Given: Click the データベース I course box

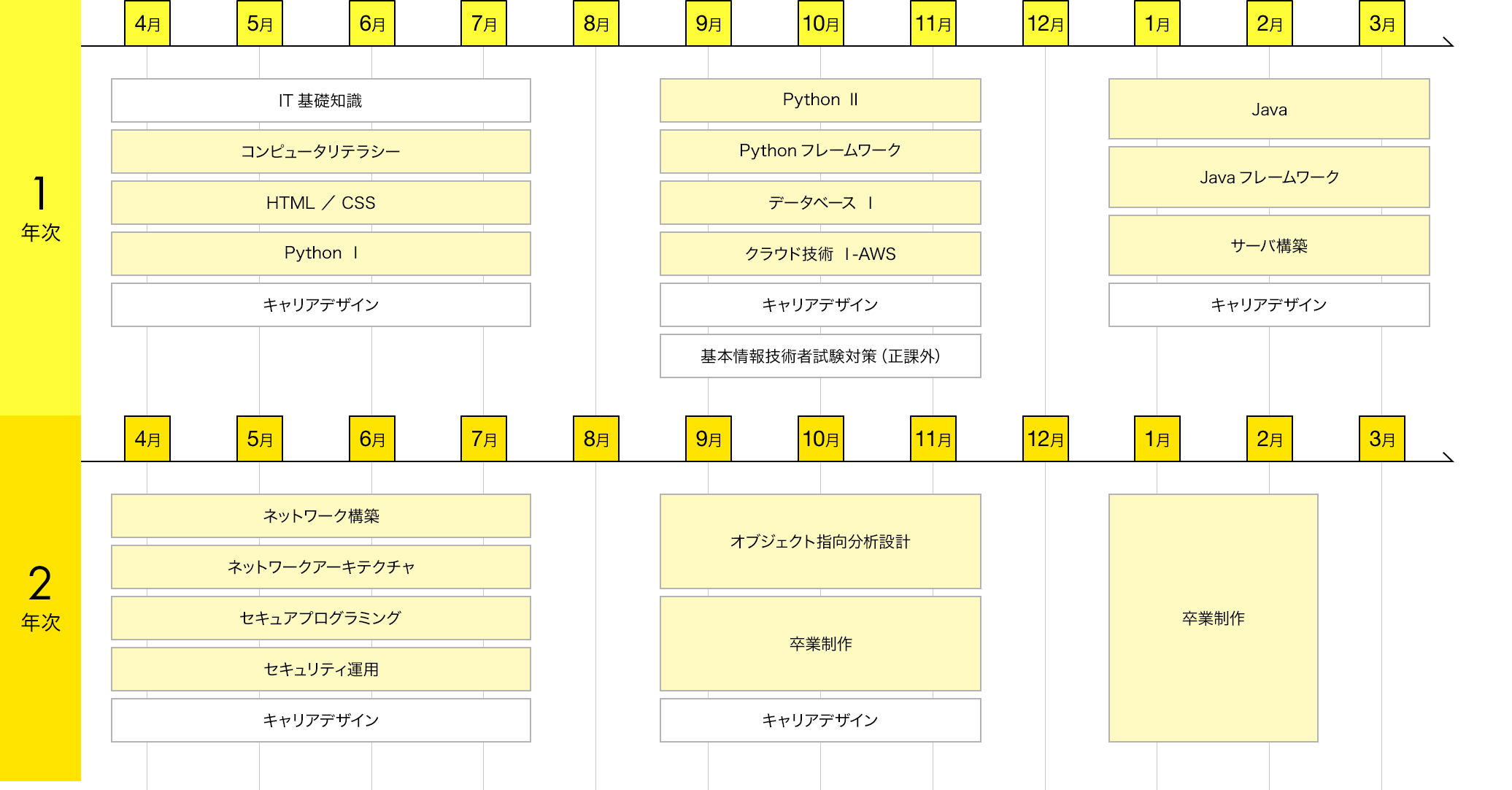Looking at the screenshot, I should [x=820, y=203].
